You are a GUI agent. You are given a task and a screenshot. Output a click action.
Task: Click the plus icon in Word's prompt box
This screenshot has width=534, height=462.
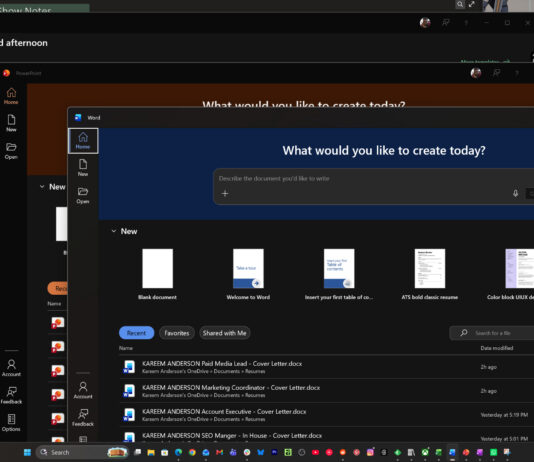[x=225, y=193]
